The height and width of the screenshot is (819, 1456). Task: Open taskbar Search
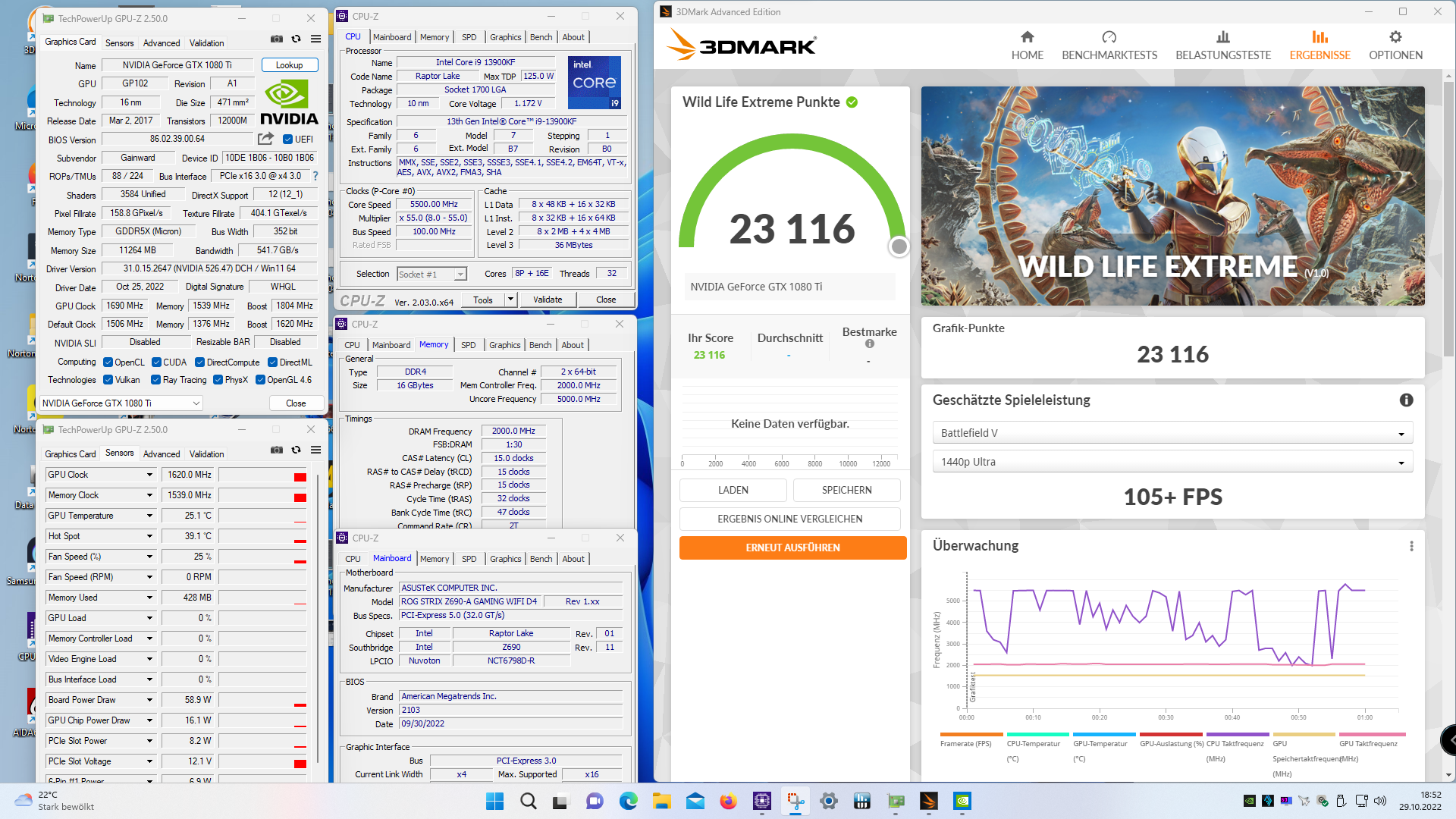coord(529,801)
